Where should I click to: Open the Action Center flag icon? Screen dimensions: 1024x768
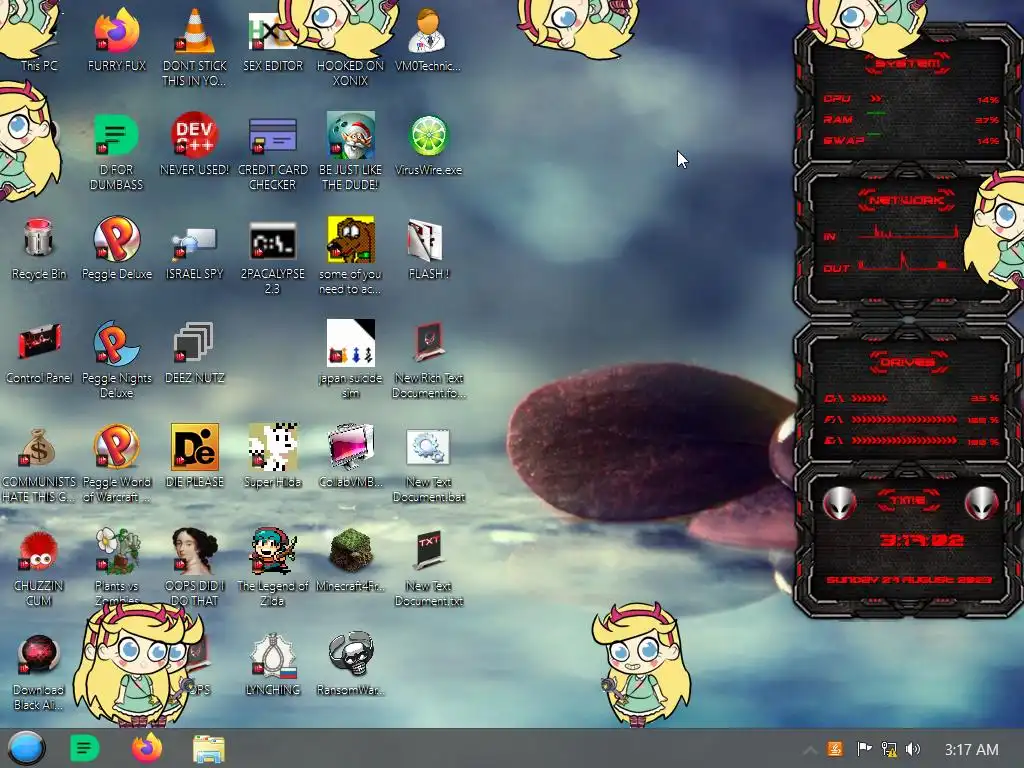(x=864, y=748)
